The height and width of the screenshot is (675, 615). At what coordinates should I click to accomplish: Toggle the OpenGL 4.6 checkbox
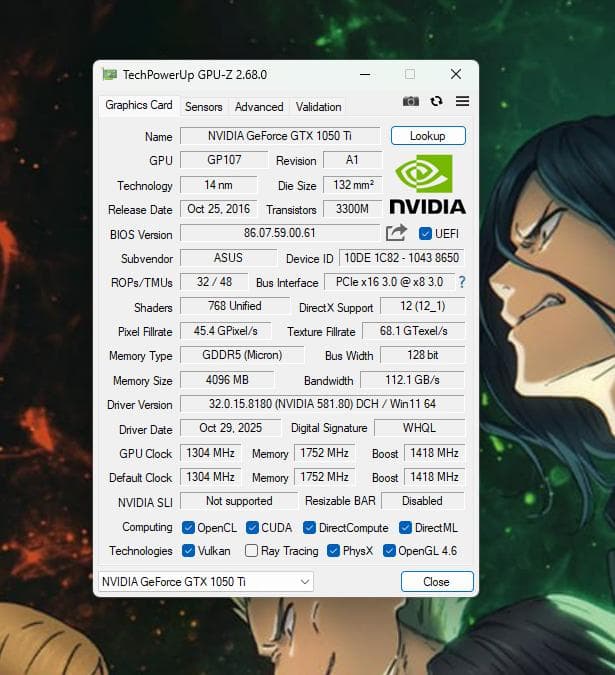(x=389, y=551)
